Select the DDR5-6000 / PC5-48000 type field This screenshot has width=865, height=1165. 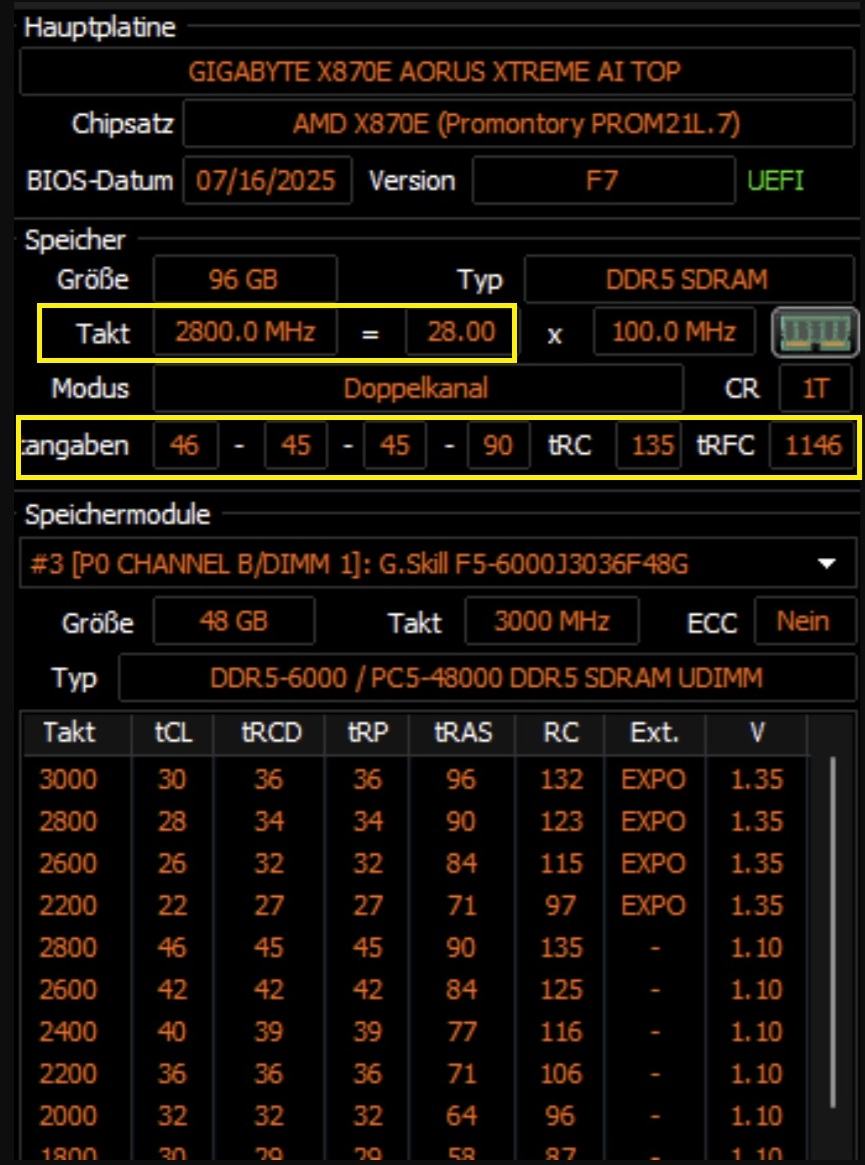click(486, 678)
